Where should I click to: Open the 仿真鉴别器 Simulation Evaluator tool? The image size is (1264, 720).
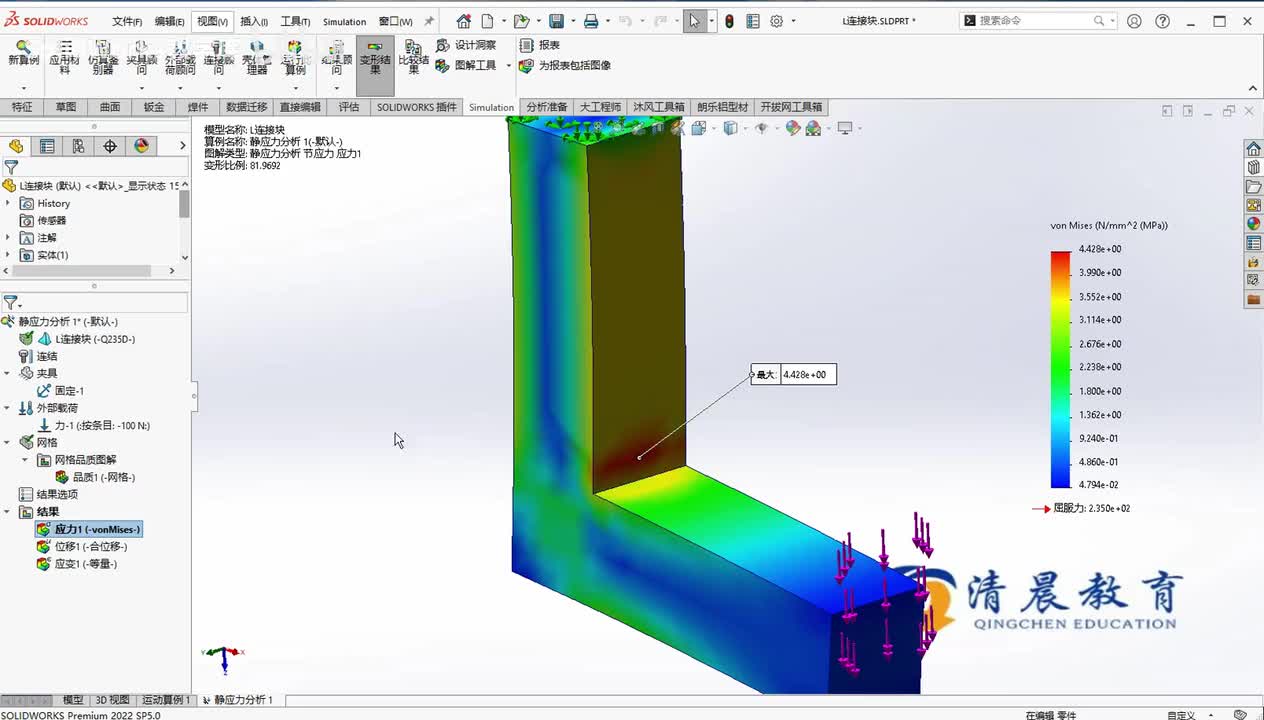tap(103, 58)
